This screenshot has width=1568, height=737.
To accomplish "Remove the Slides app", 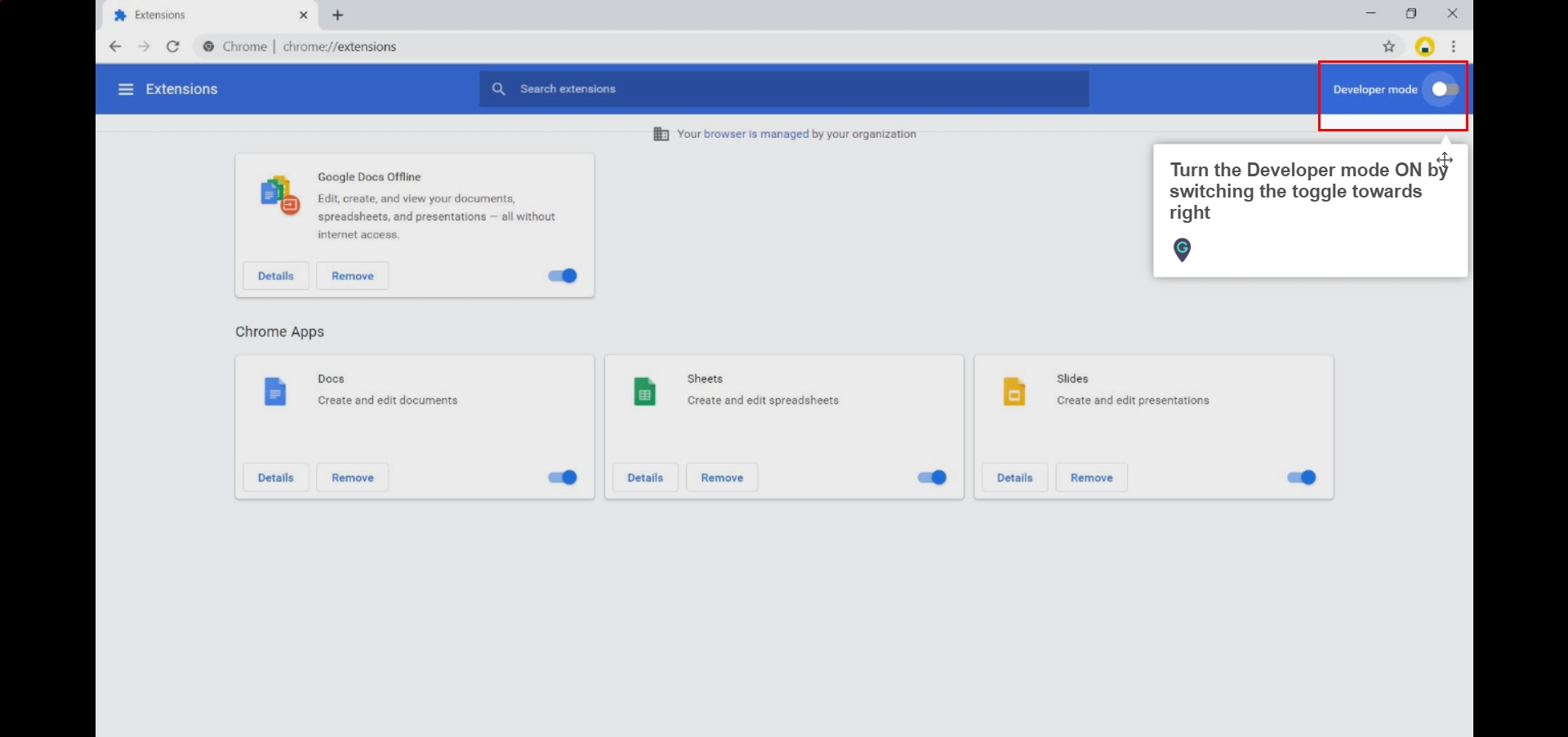I will 1092,477.
